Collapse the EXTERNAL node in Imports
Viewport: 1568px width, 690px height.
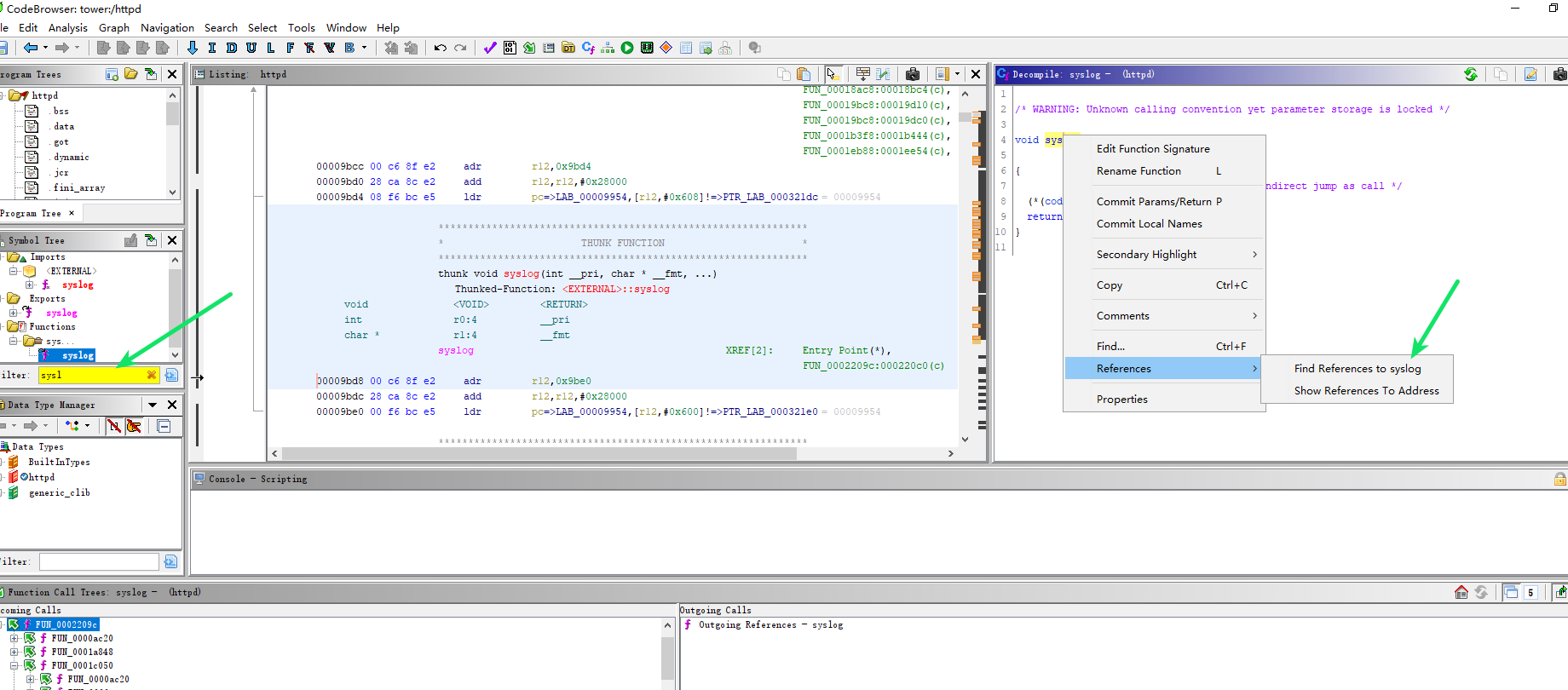tap(14, 271)
